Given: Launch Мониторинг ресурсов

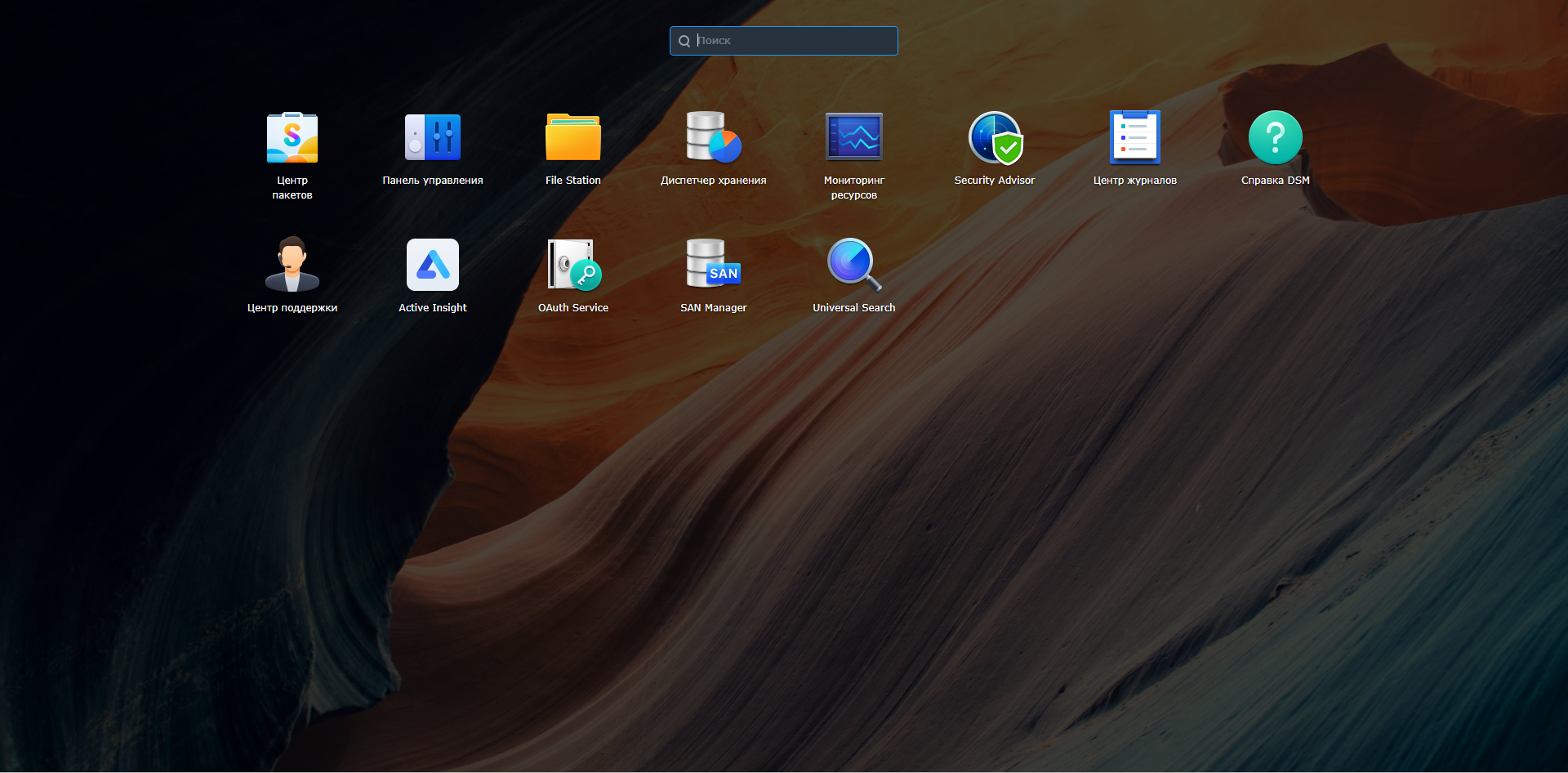Looking at the screenshot, I should (x=854, y=137).
